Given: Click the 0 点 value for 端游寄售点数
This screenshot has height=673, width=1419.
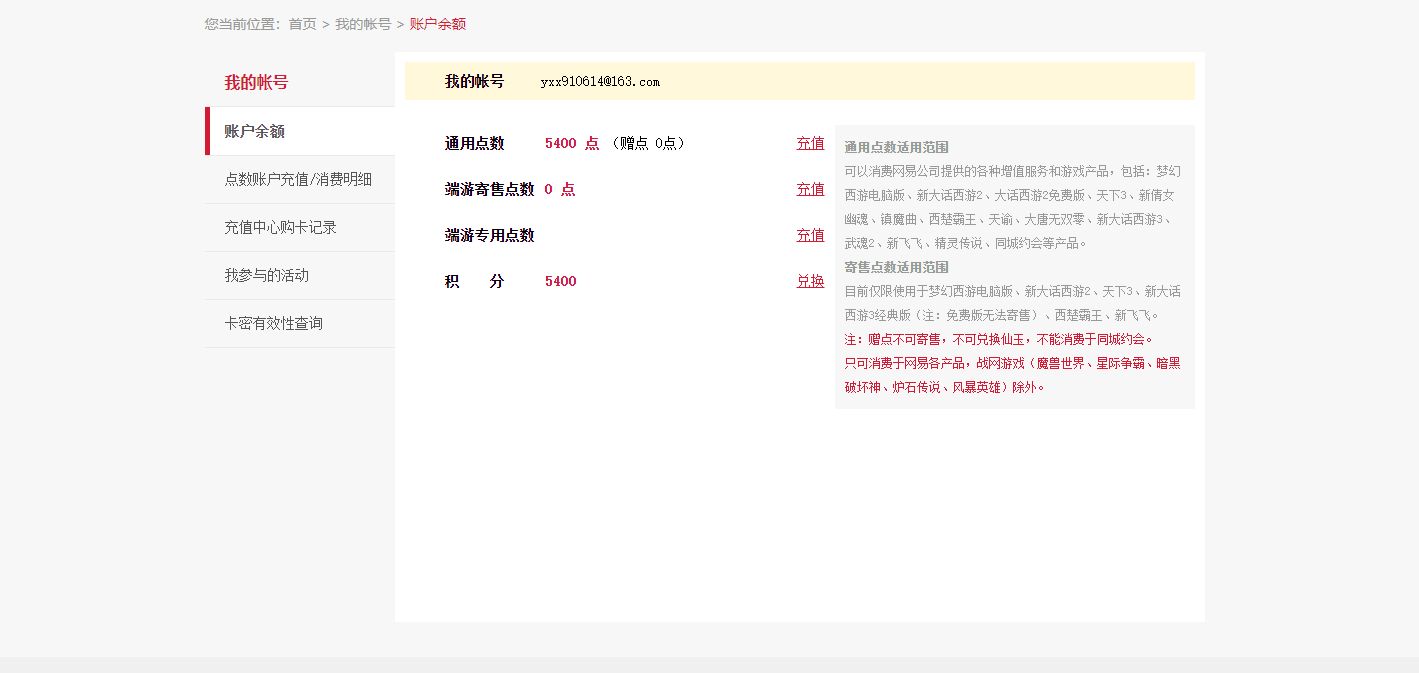Looking at the screenshot, I should [560, 189].
